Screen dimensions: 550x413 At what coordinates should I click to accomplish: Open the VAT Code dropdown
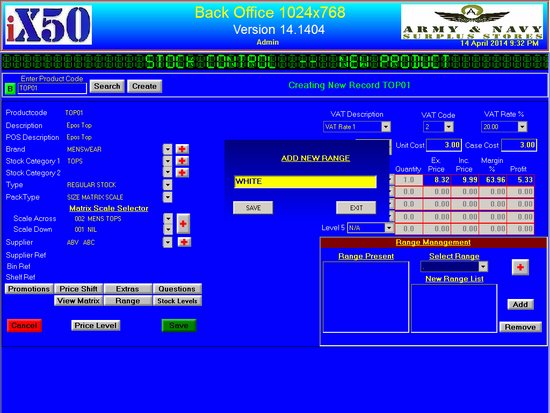pos(449,127)
